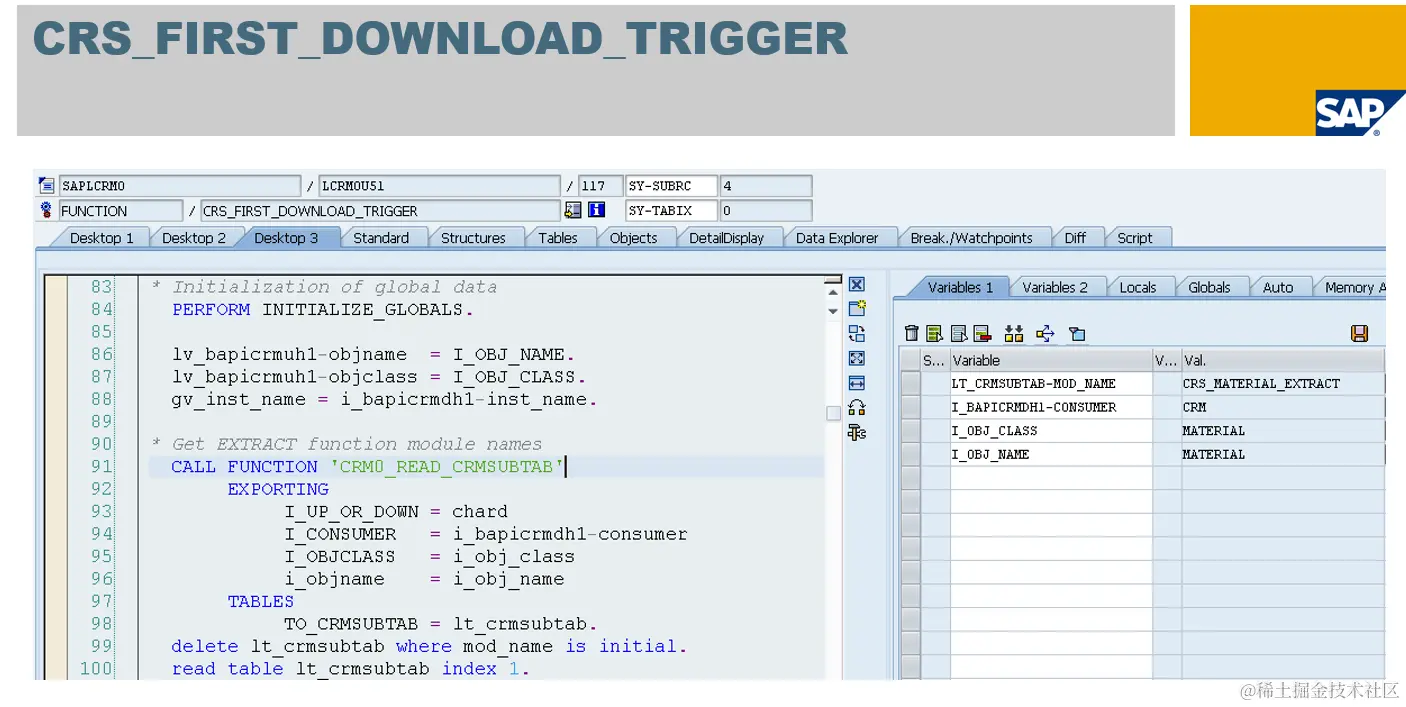Click the blue branching arrows icon
Image resolution: width=1406 pixels, height=707 pixels.
point(1046,334)
